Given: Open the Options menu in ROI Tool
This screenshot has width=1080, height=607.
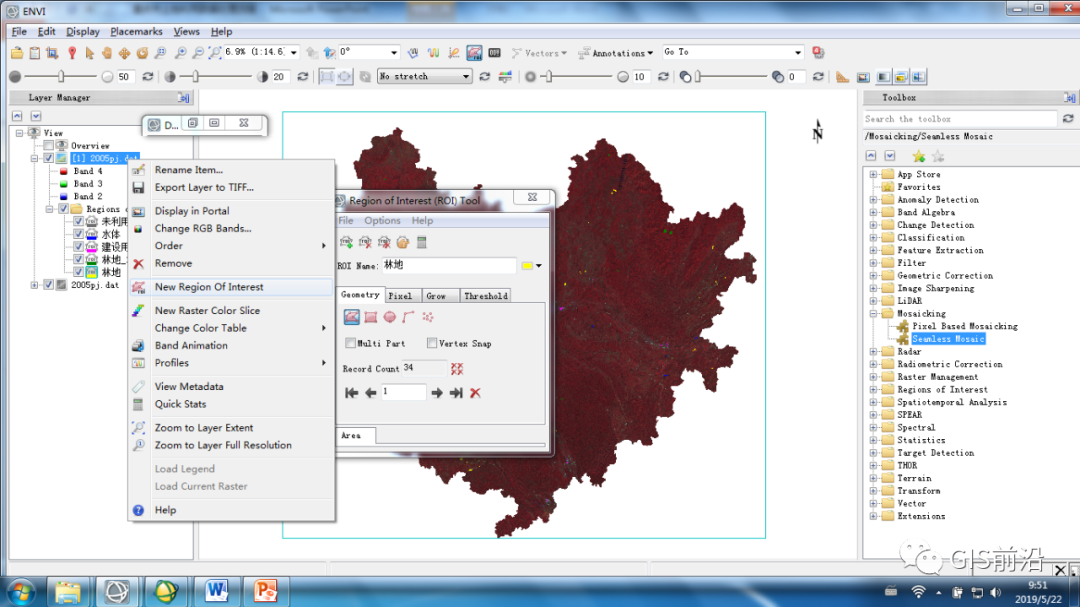Looking at the screenshot, I should [382, 220].
